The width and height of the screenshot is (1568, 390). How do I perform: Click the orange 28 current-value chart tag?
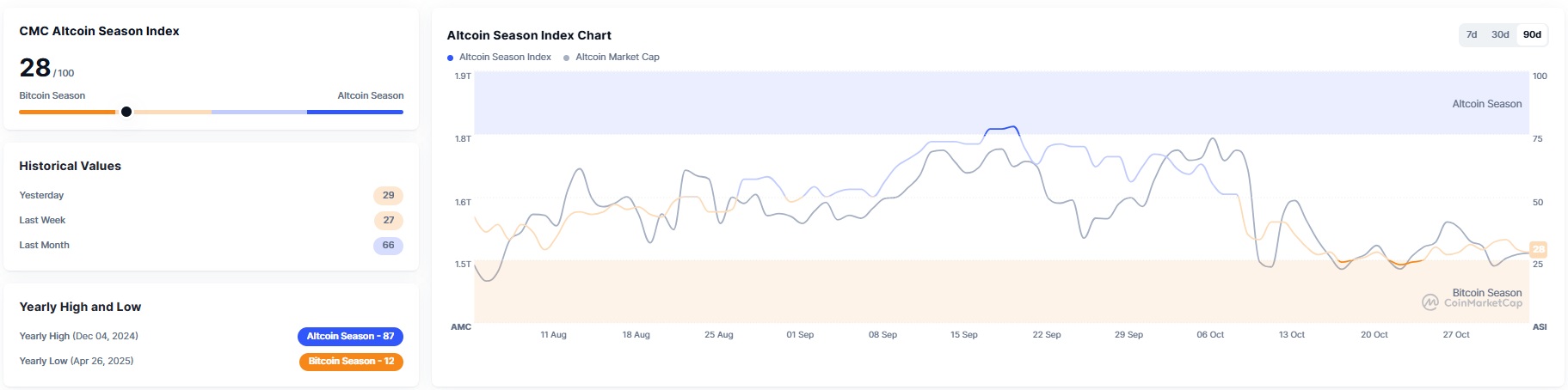(x=1538, y=249)
